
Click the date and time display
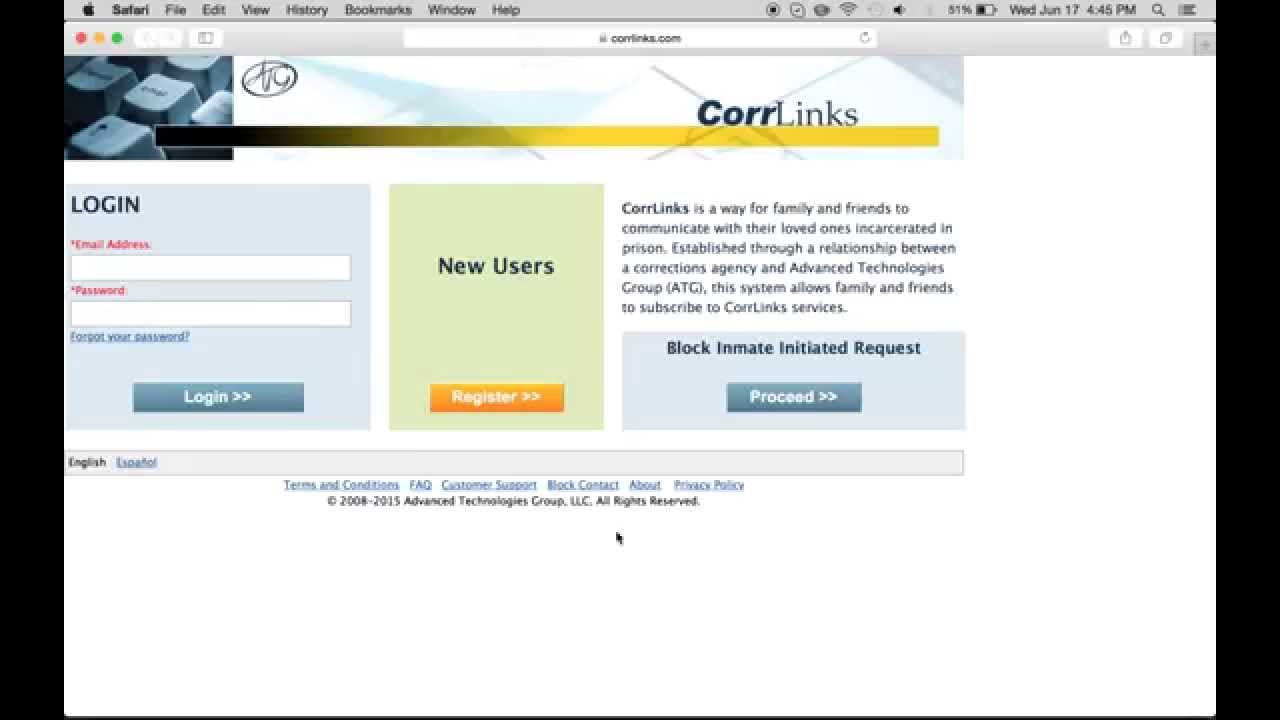(1072, 10)
